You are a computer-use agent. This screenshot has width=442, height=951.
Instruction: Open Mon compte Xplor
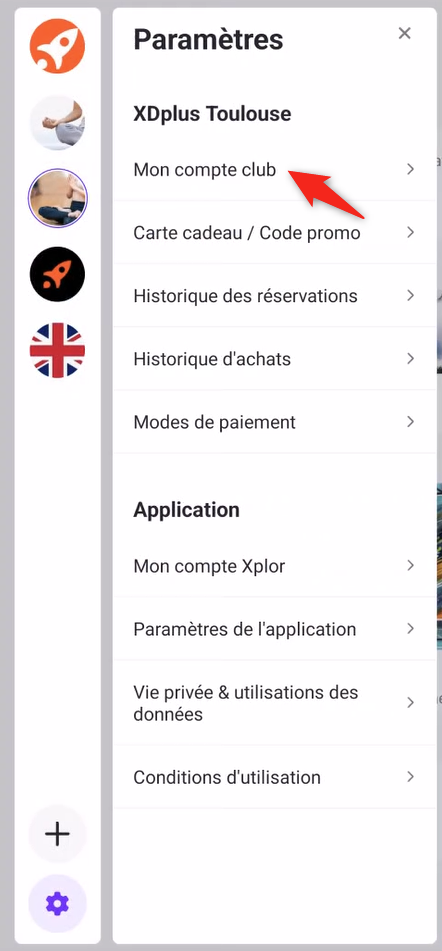(275, 566)
